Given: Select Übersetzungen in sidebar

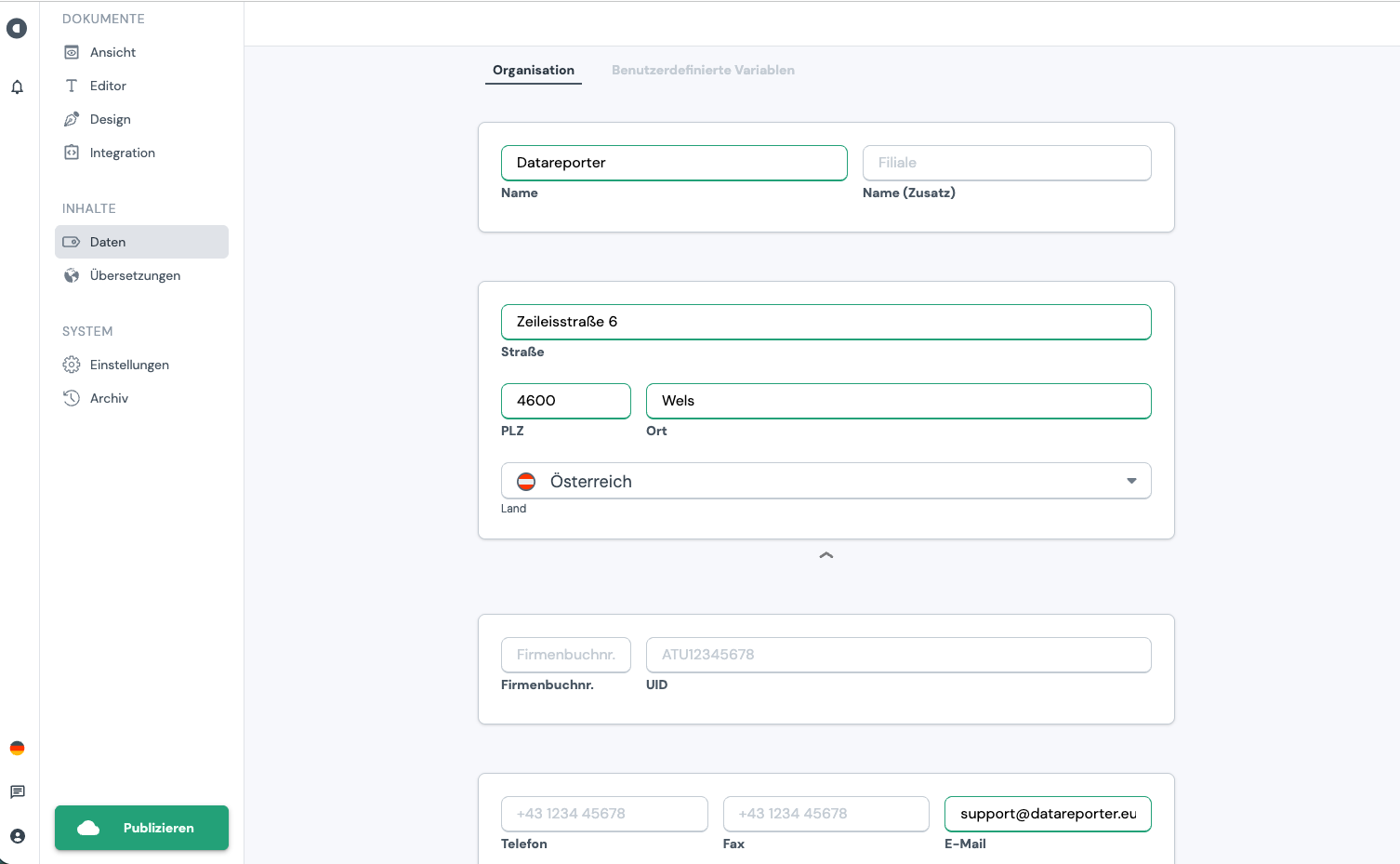Looking at the screenshot, I should [x=135, y=275].
